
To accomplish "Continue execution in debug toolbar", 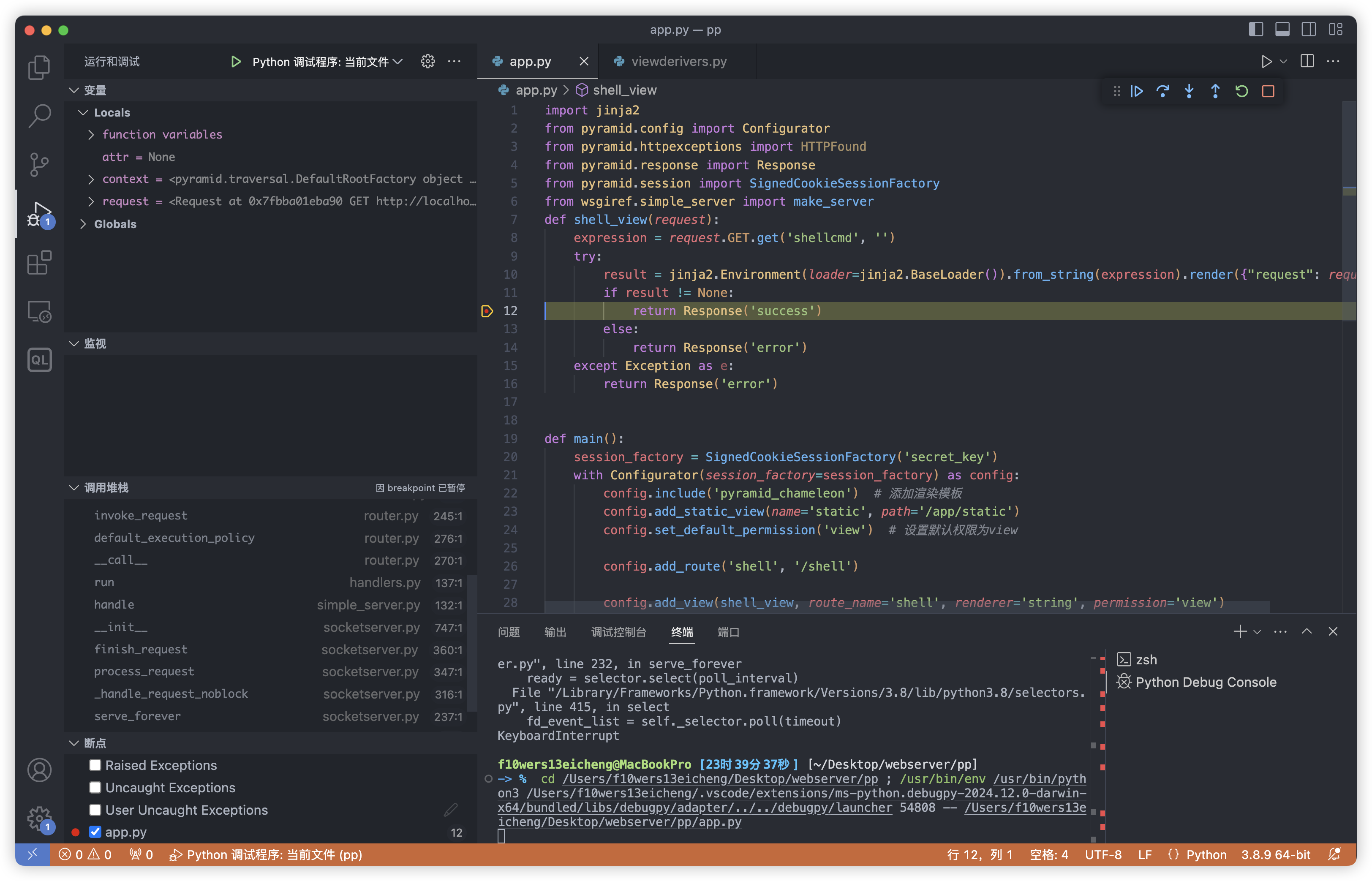I will coord(1136,91).
